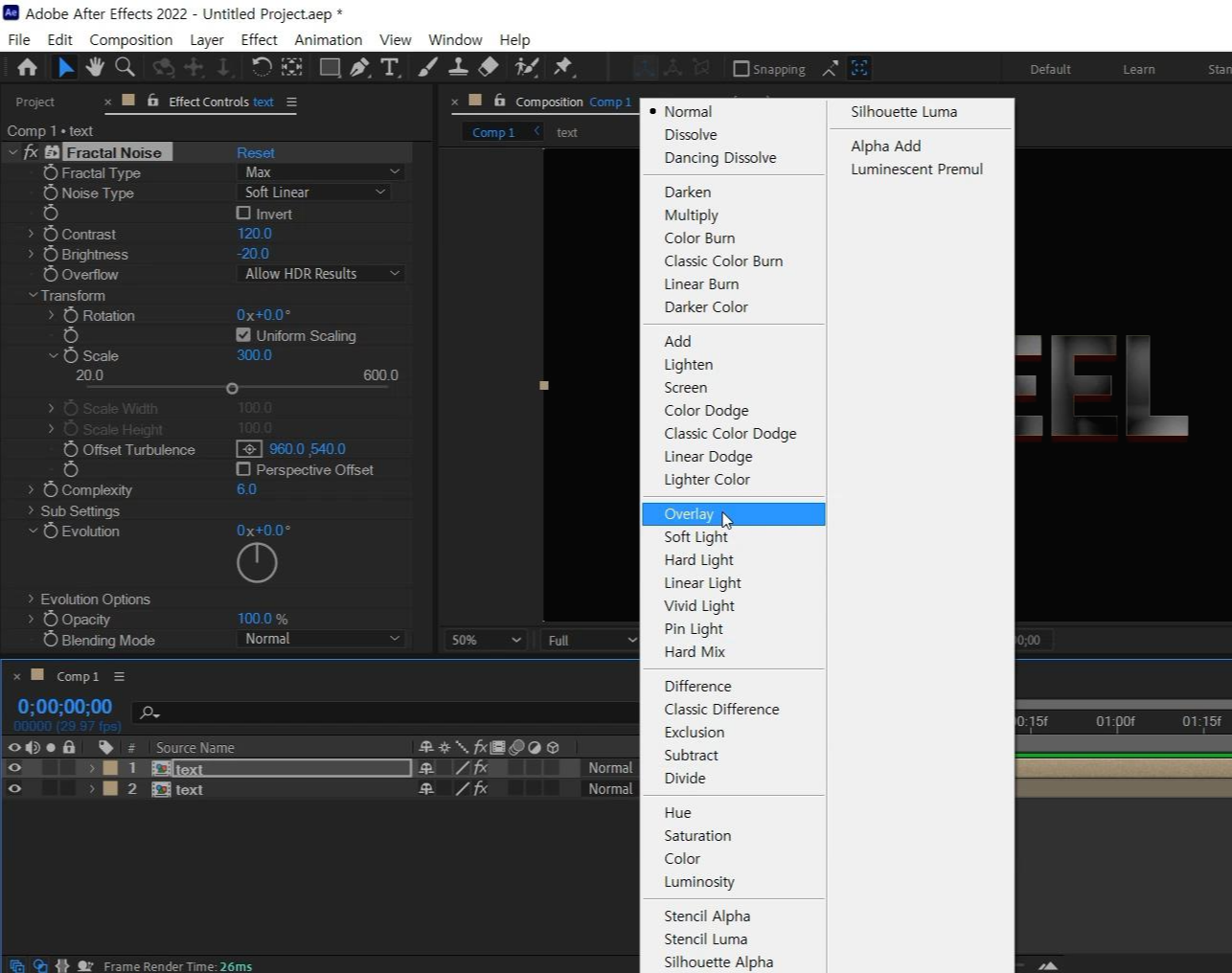
Task: Switch to the Default workspace
Action: (1050, 69)
